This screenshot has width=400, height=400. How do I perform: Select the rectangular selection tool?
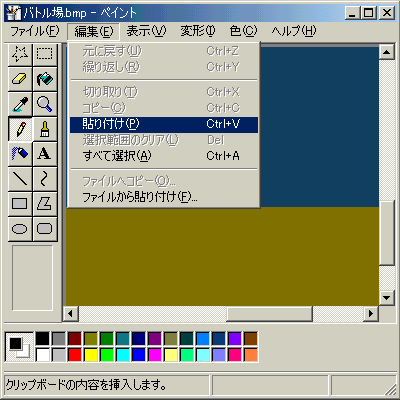coord(45,54)
